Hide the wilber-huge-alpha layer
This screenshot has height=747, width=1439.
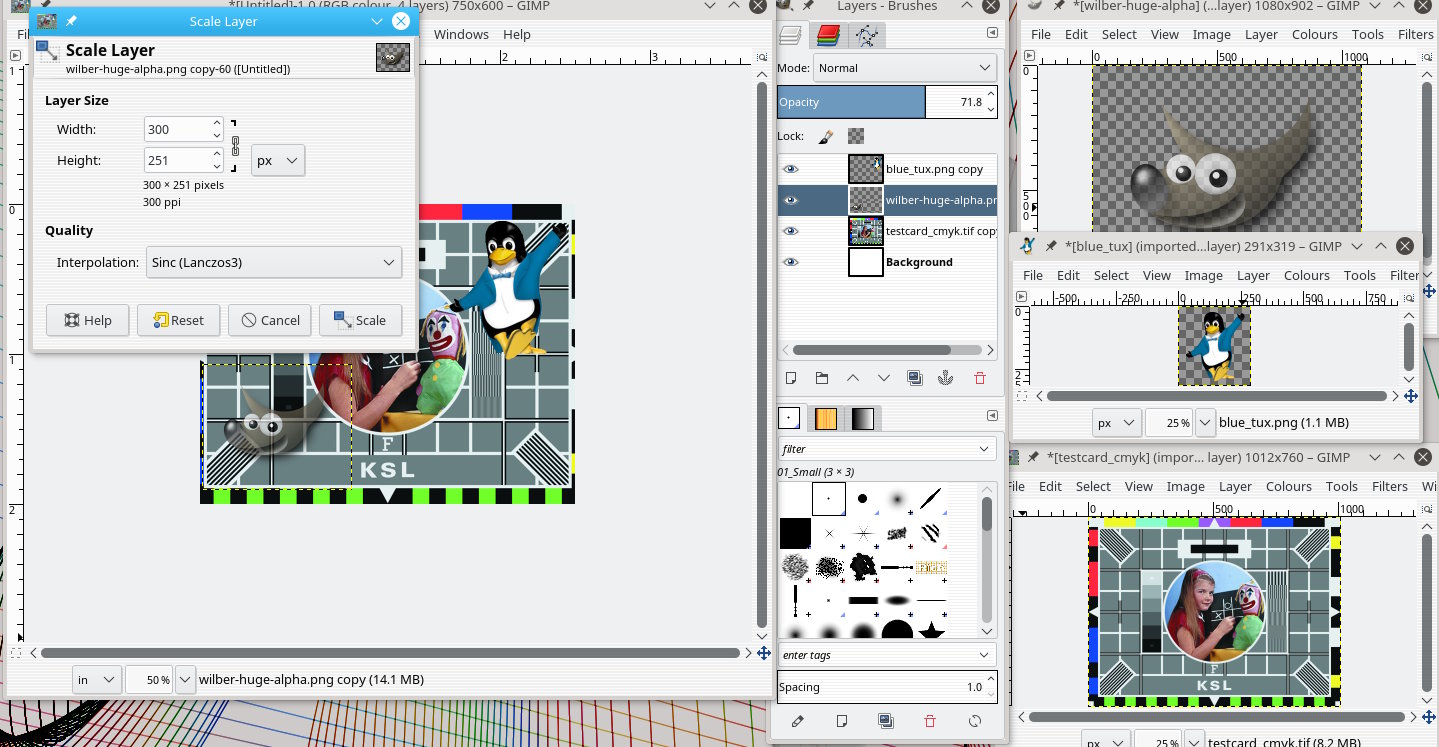click(x=791, y=200)
